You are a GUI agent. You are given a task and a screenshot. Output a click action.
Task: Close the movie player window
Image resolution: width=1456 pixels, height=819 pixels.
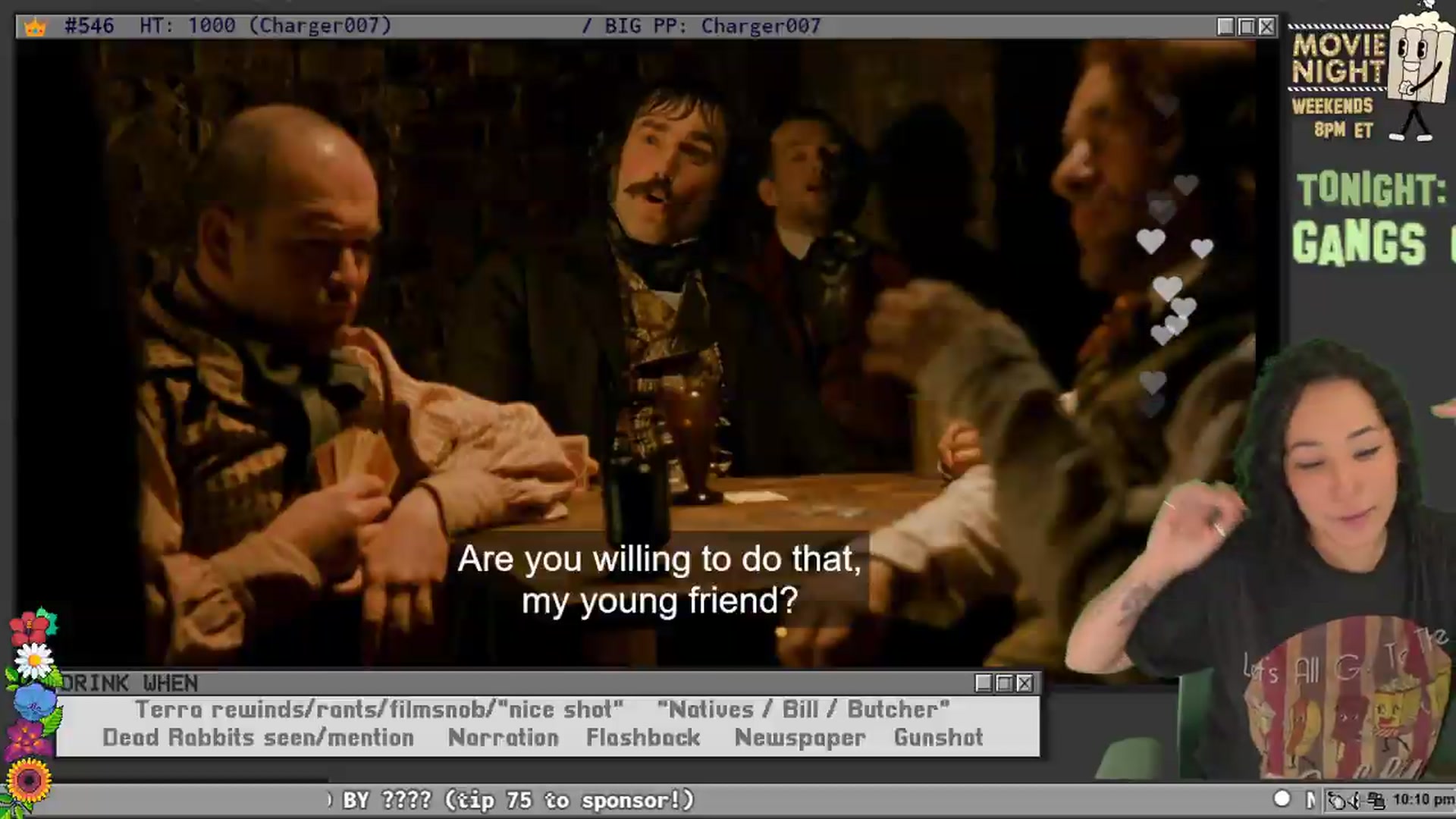point(1266,27)
